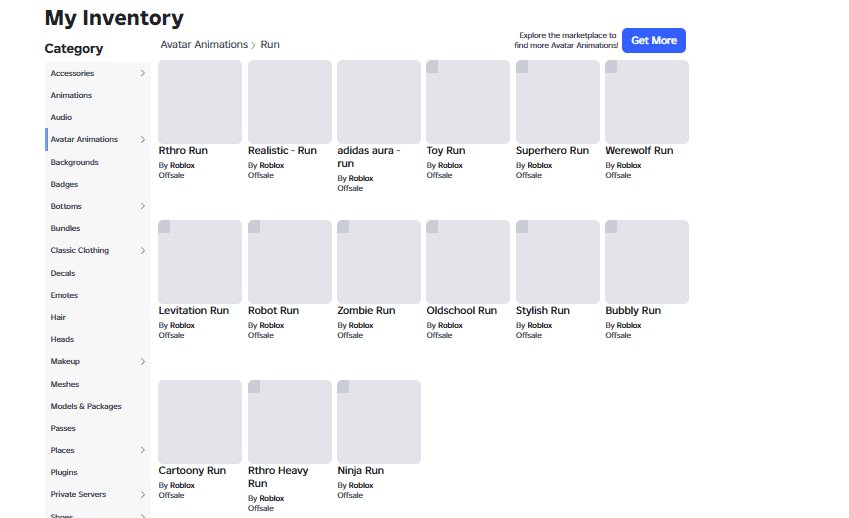This screenshot has height=518, width=849.
Task: Expand the Private Servers chevron
Action: [x=142, y=495]
